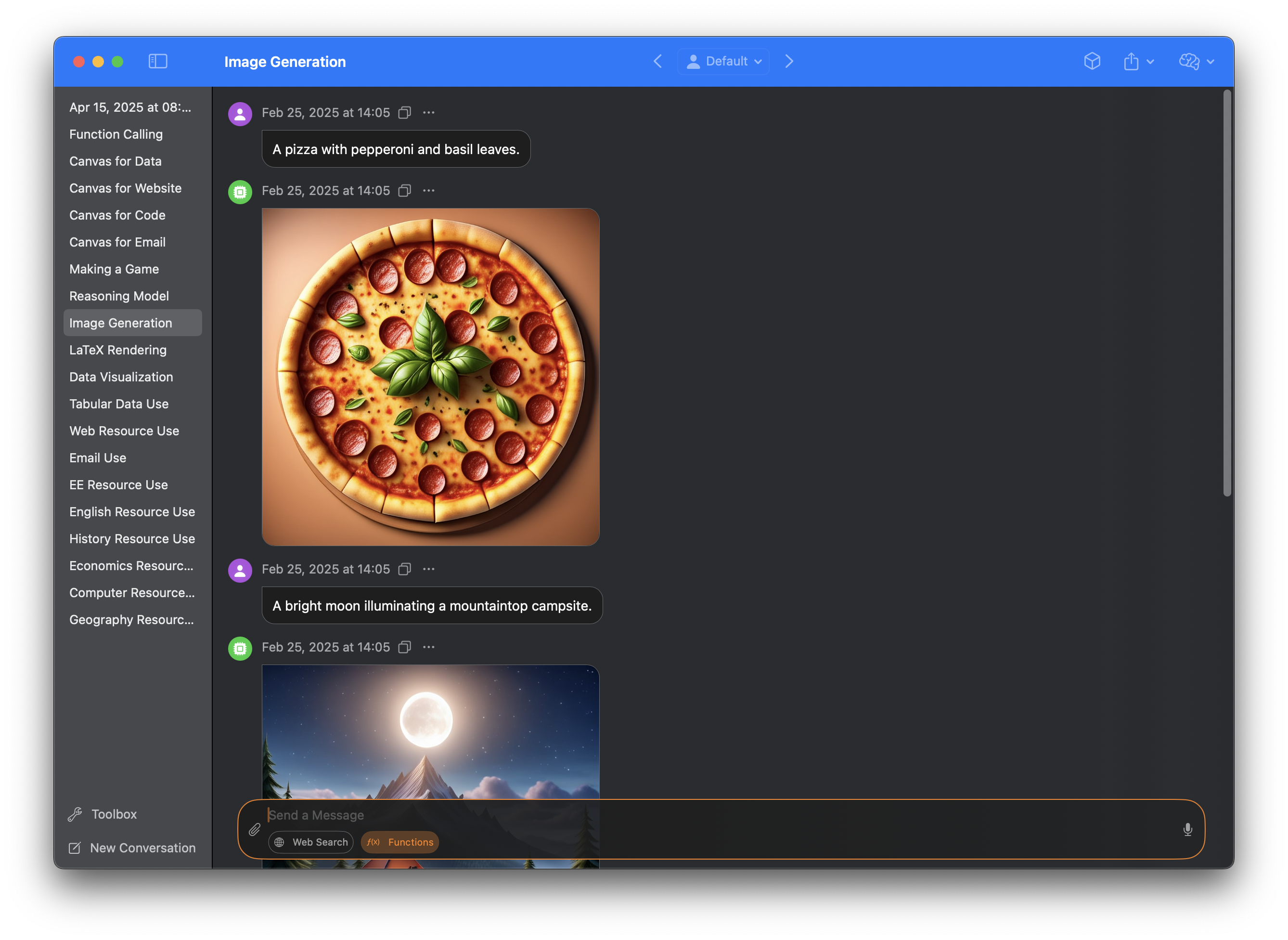Viewport: 1288px width, 940px height.
Task: Click the 3D cube model icon
Action: click(1092, 62)
